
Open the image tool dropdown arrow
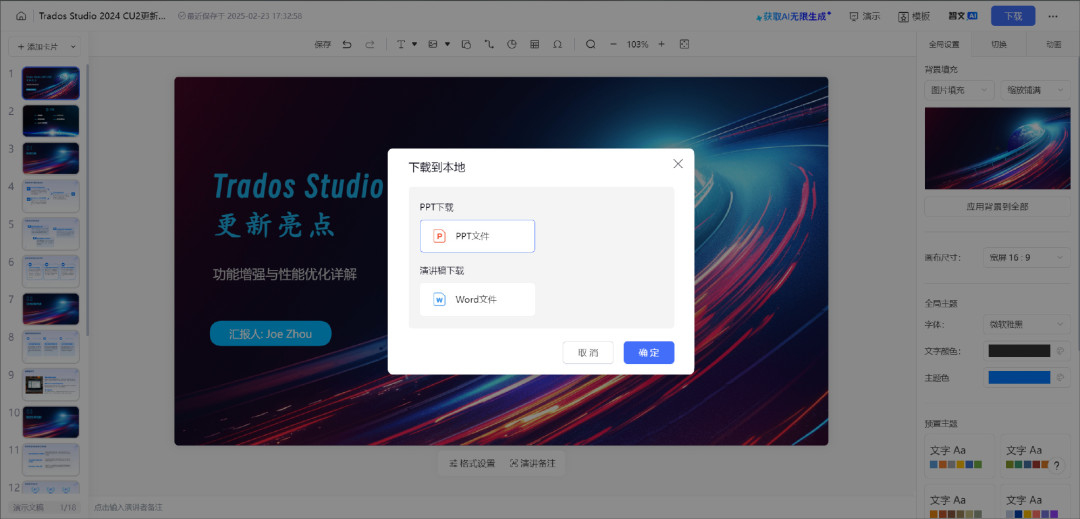pos(447,44)
